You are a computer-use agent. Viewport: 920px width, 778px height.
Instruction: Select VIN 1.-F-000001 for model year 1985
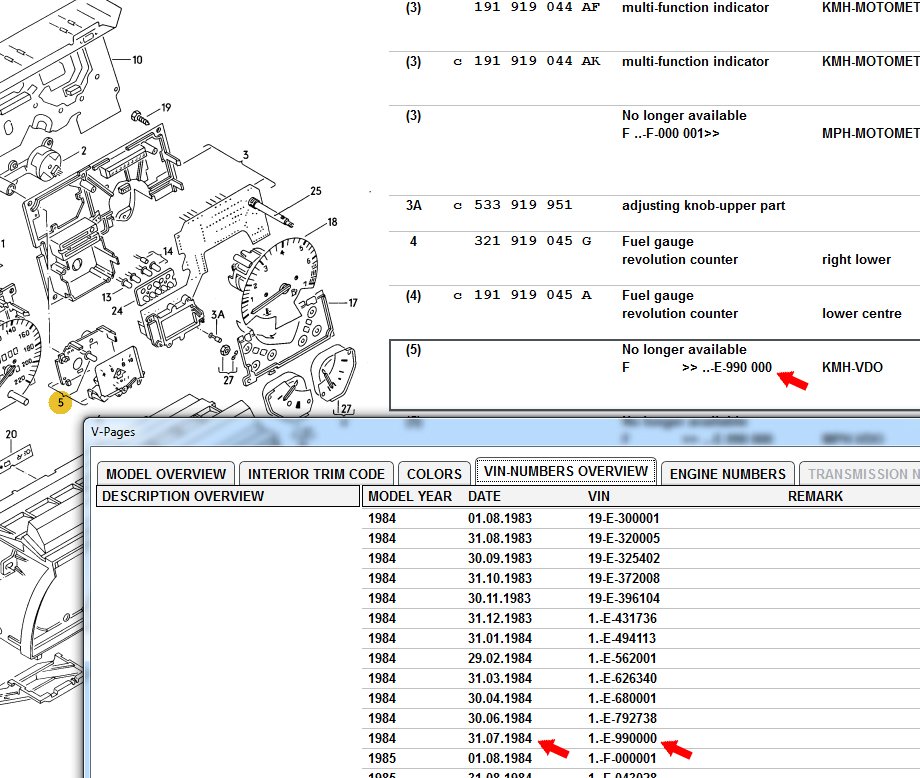tap(623, 758)
